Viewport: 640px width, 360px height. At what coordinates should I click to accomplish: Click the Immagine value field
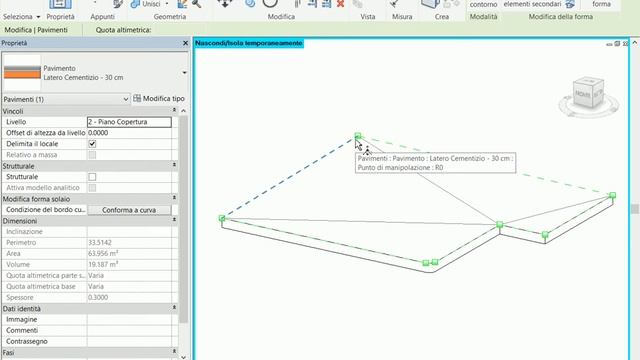[x=129, y=319]
